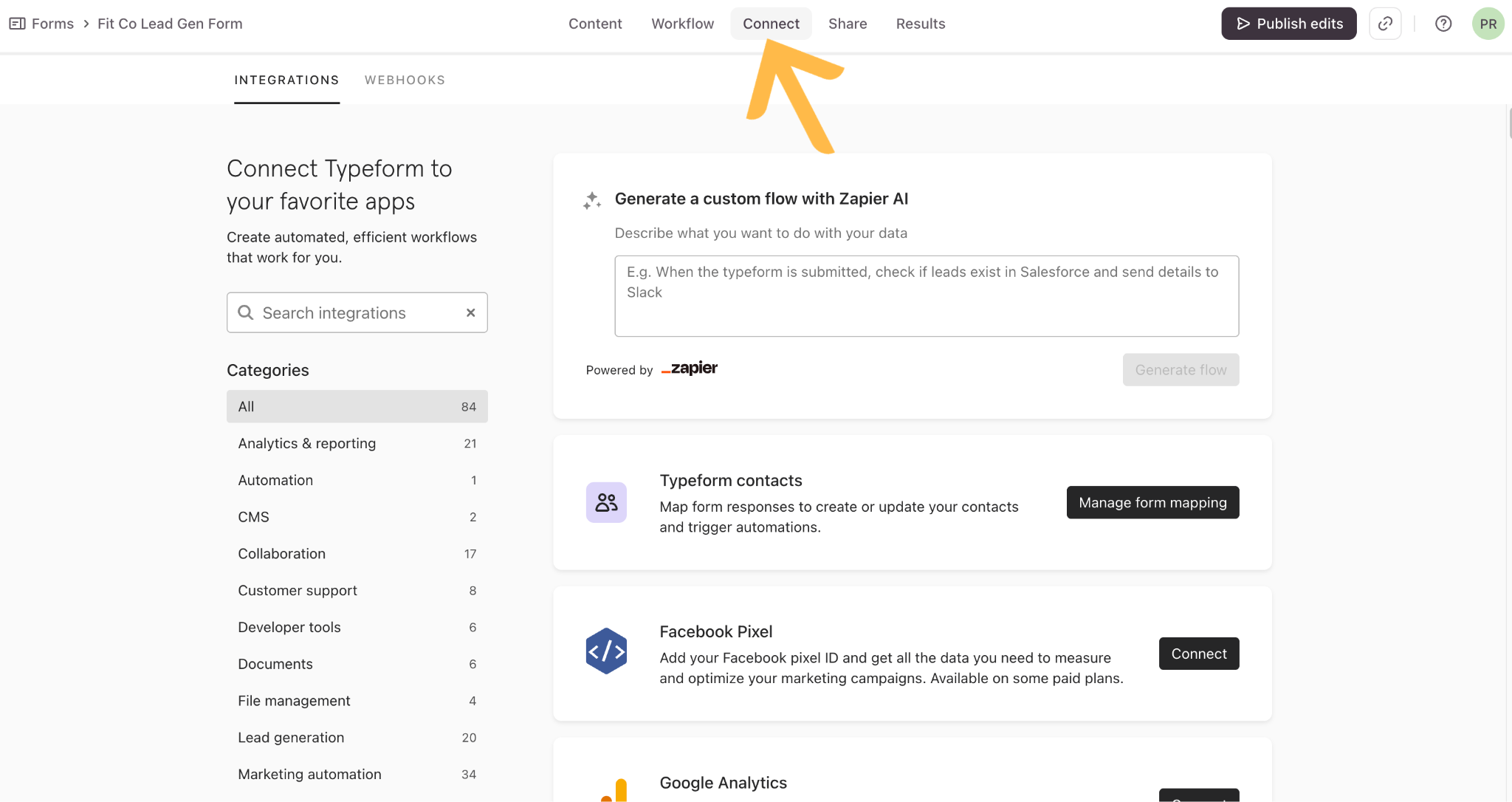1512x802 pixels.
Task: Click the Zapier AI sparkle icon
Action: pyautogui.click(x=592, y=200)
